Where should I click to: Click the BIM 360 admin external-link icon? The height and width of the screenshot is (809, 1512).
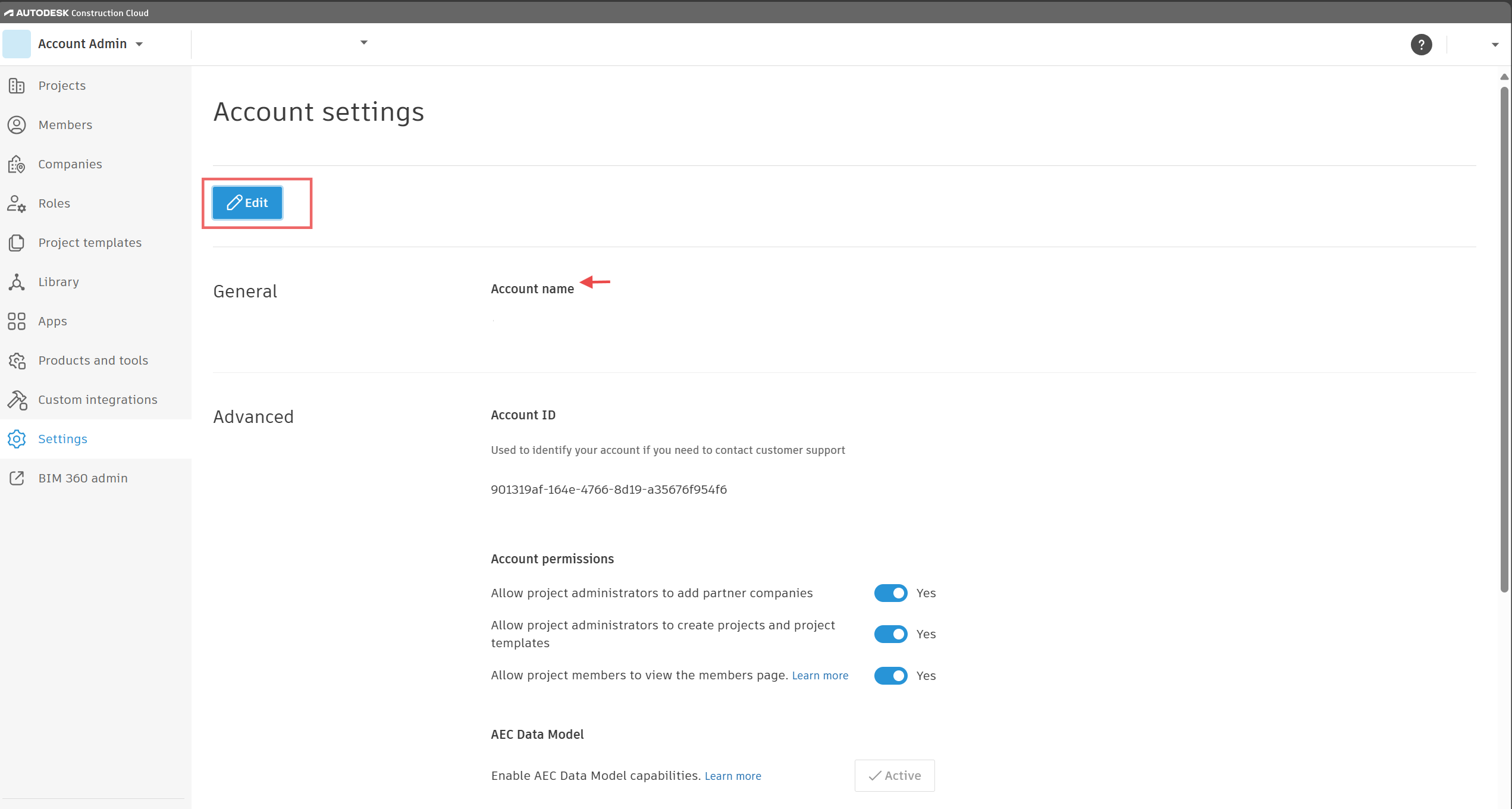coord(17,478)
